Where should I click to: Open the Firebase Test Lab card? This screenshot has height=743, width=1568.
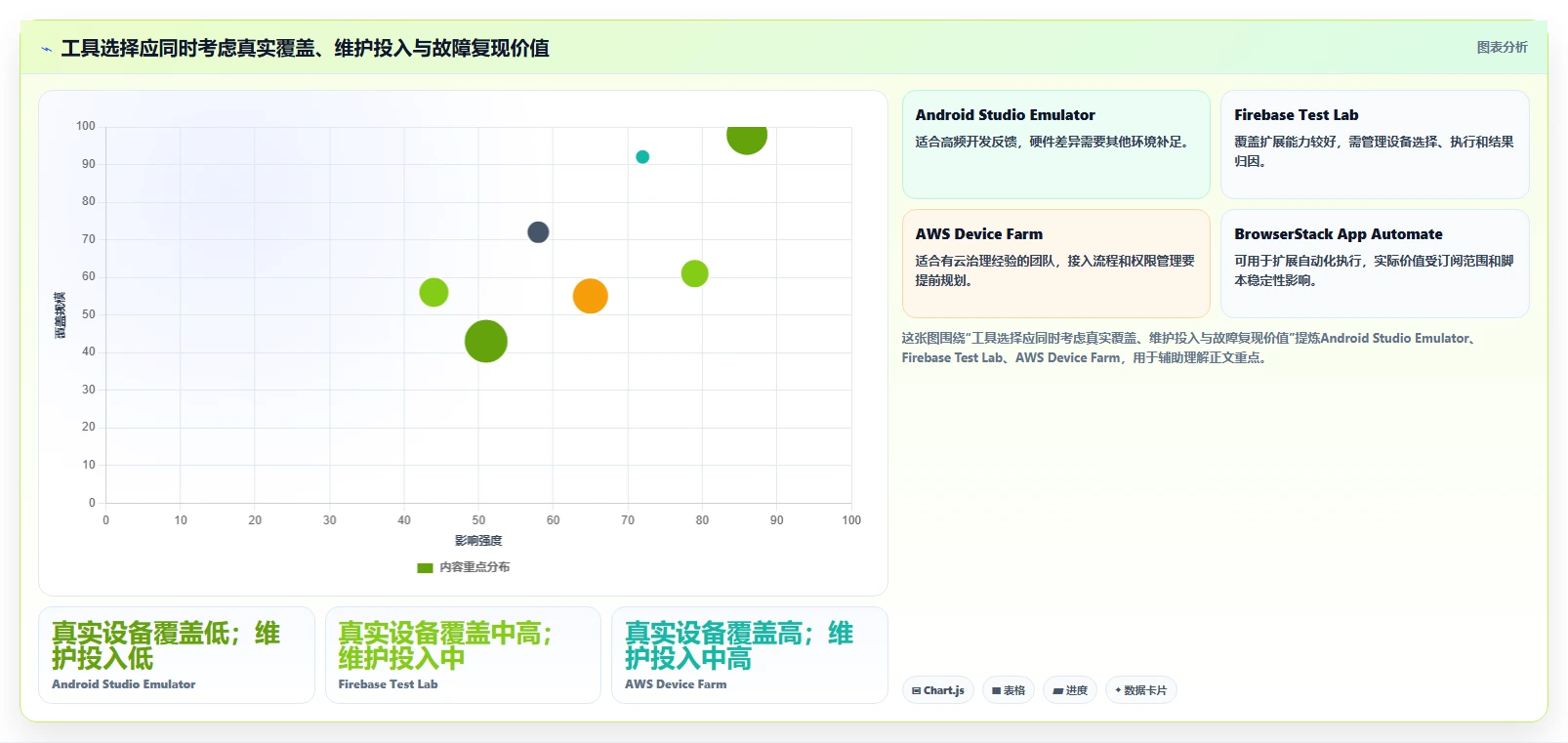pos(1375,144)
